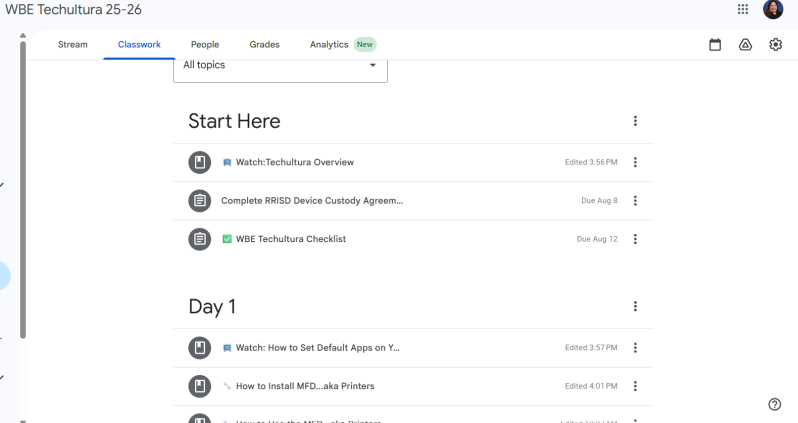Open the class Drive folder icon
The image size is (798, 423).
(745, 45)
